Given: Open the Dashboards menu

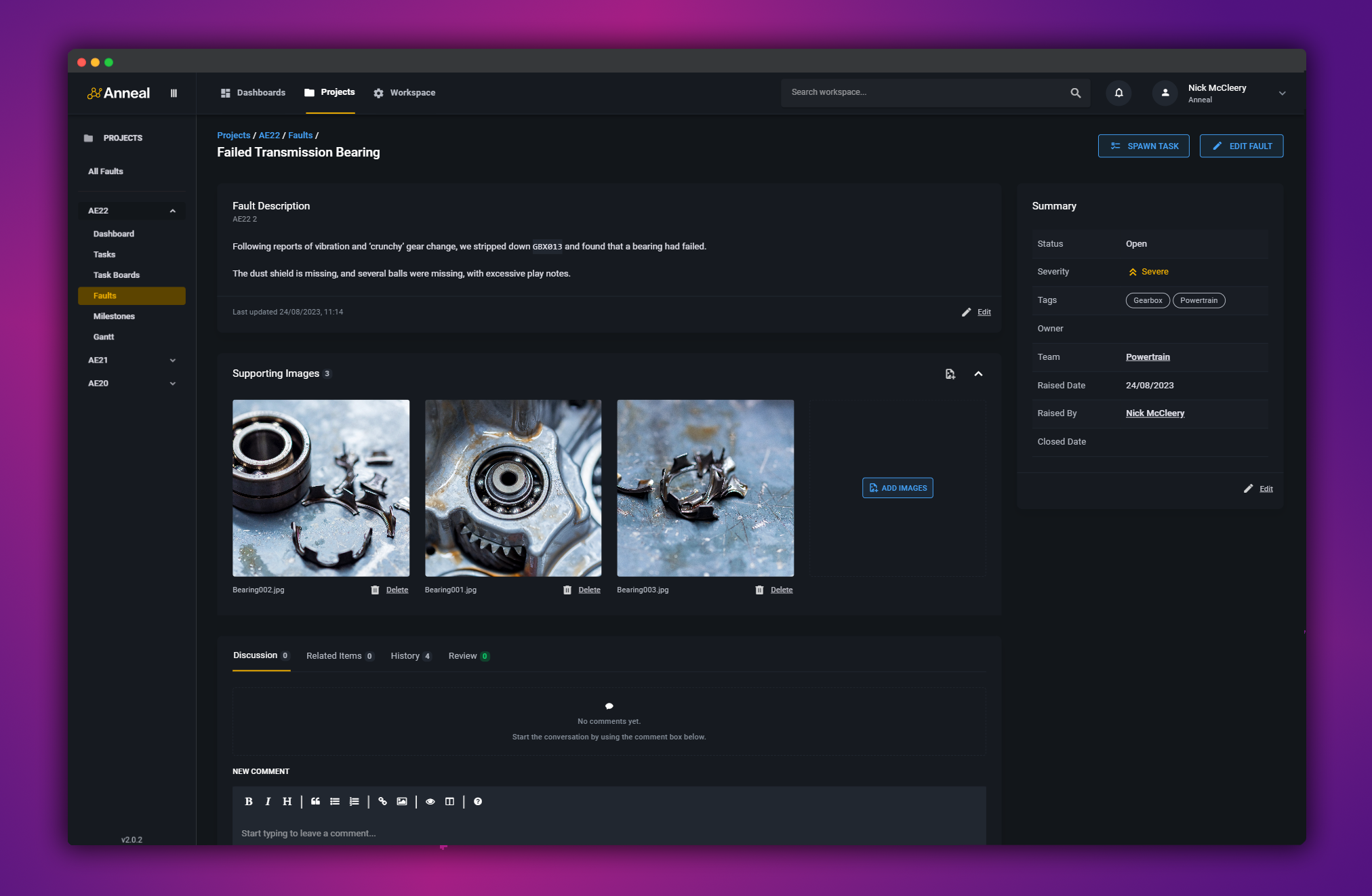Looking at the screenshot, I should point(253,93).
